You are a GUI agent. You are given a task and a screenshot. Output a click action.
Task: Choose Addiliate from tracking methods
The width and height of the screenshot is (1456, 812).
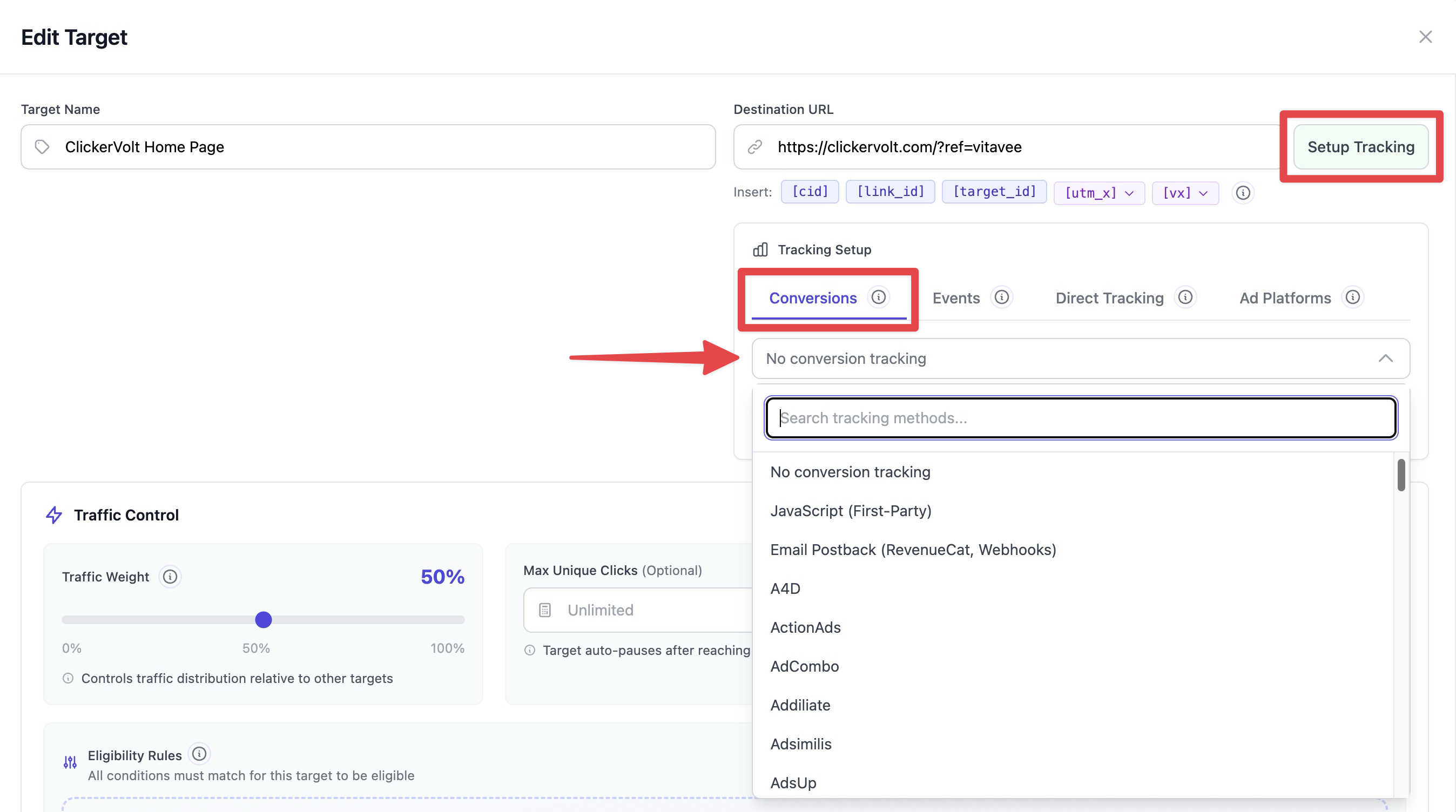point(1073,705)
